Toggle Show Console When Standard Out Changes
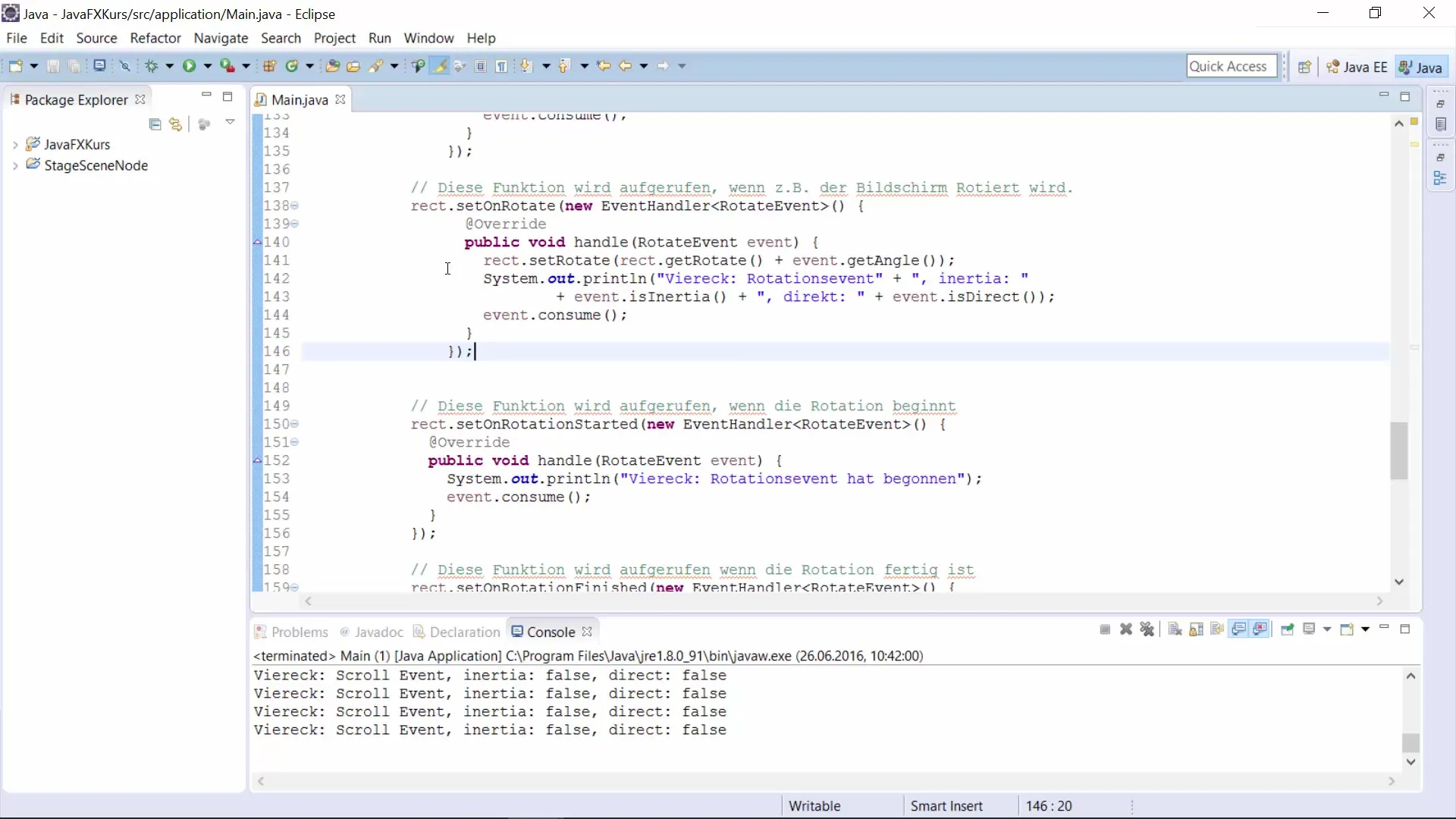1456x819 pixels. (x=1239, y=629)
